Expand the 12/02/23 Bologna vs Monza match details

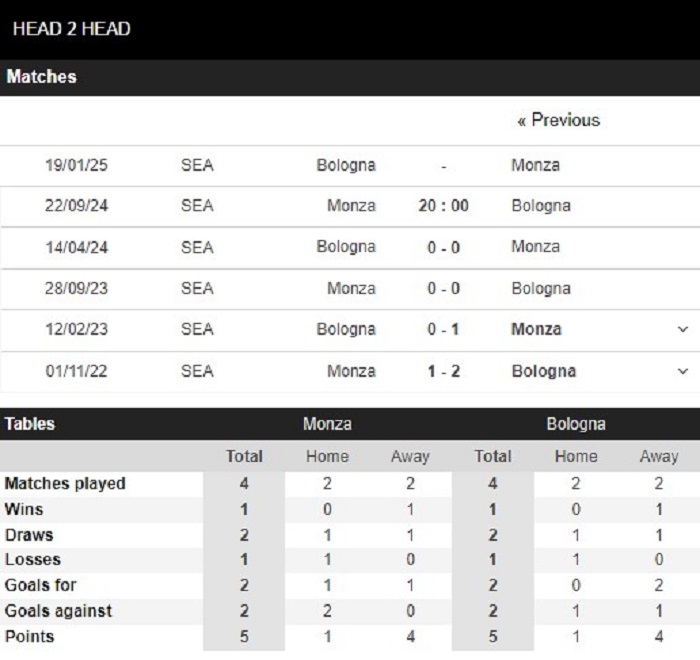[683, 330]
